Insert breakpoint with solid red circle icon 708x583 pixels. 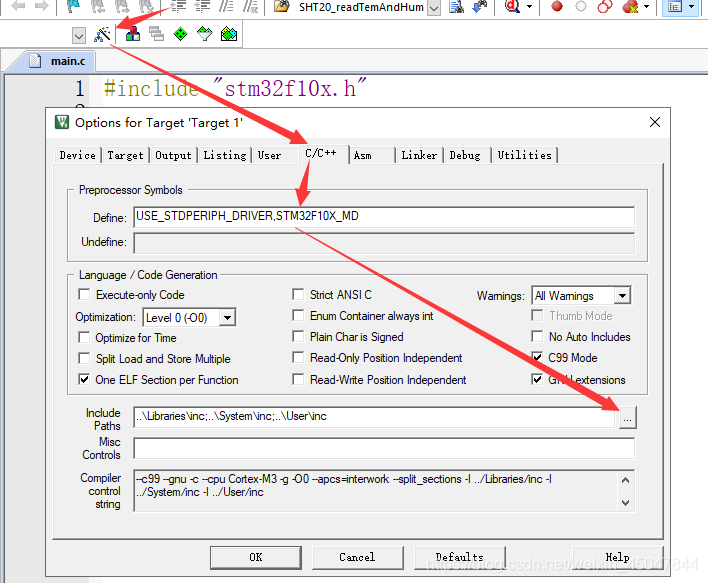557,6
